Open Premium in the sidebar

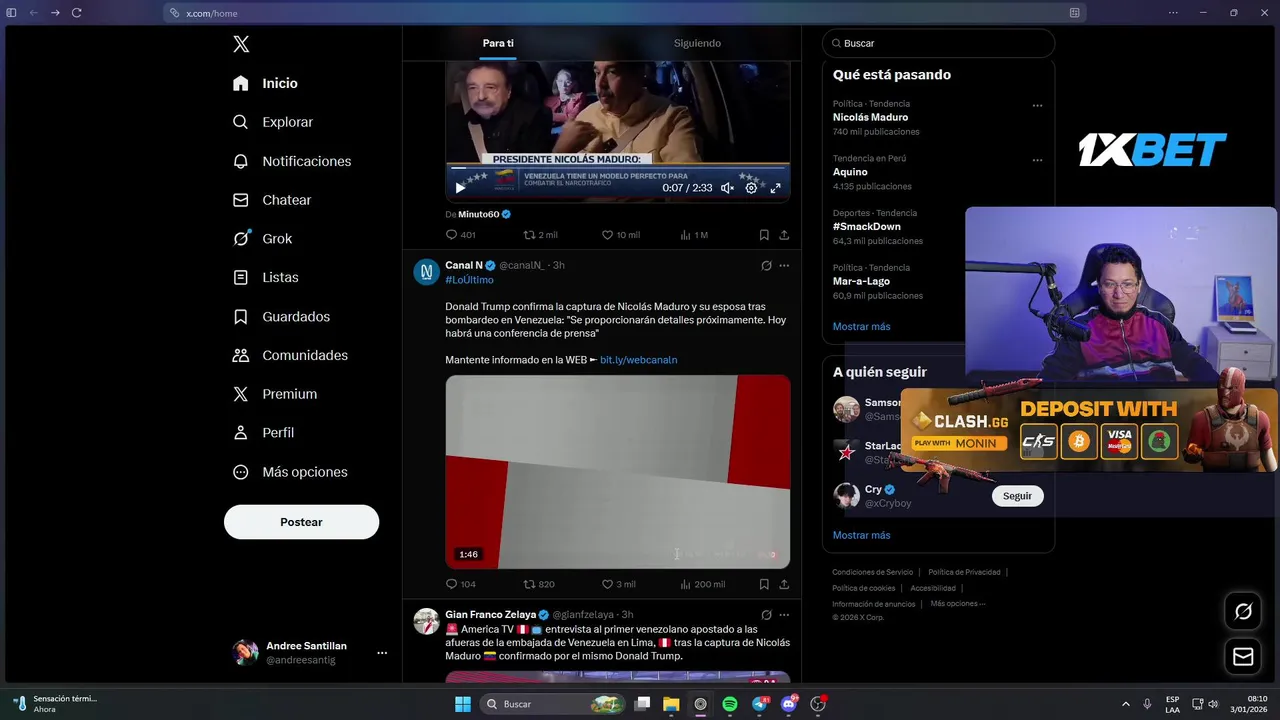tap(275, 394)
